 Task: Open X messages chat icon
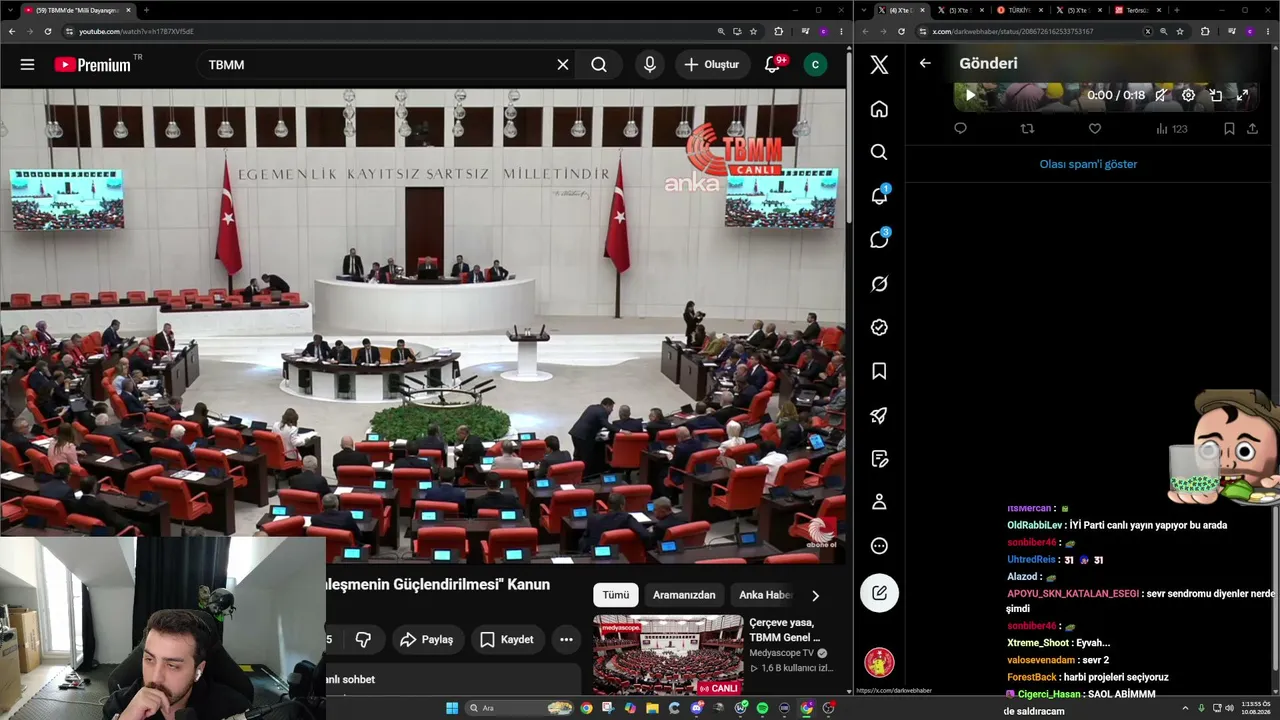[x=879, y=240]
